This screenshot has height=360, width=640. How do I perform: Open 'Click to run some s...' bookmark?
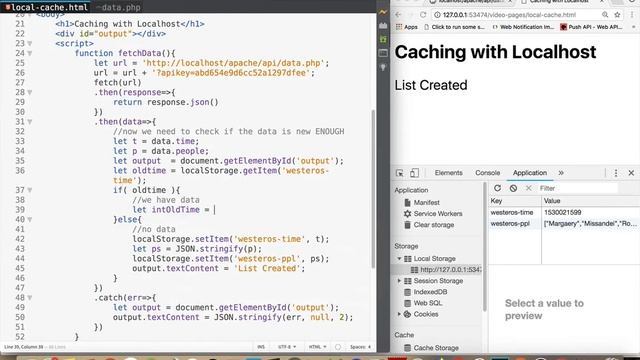455,27
